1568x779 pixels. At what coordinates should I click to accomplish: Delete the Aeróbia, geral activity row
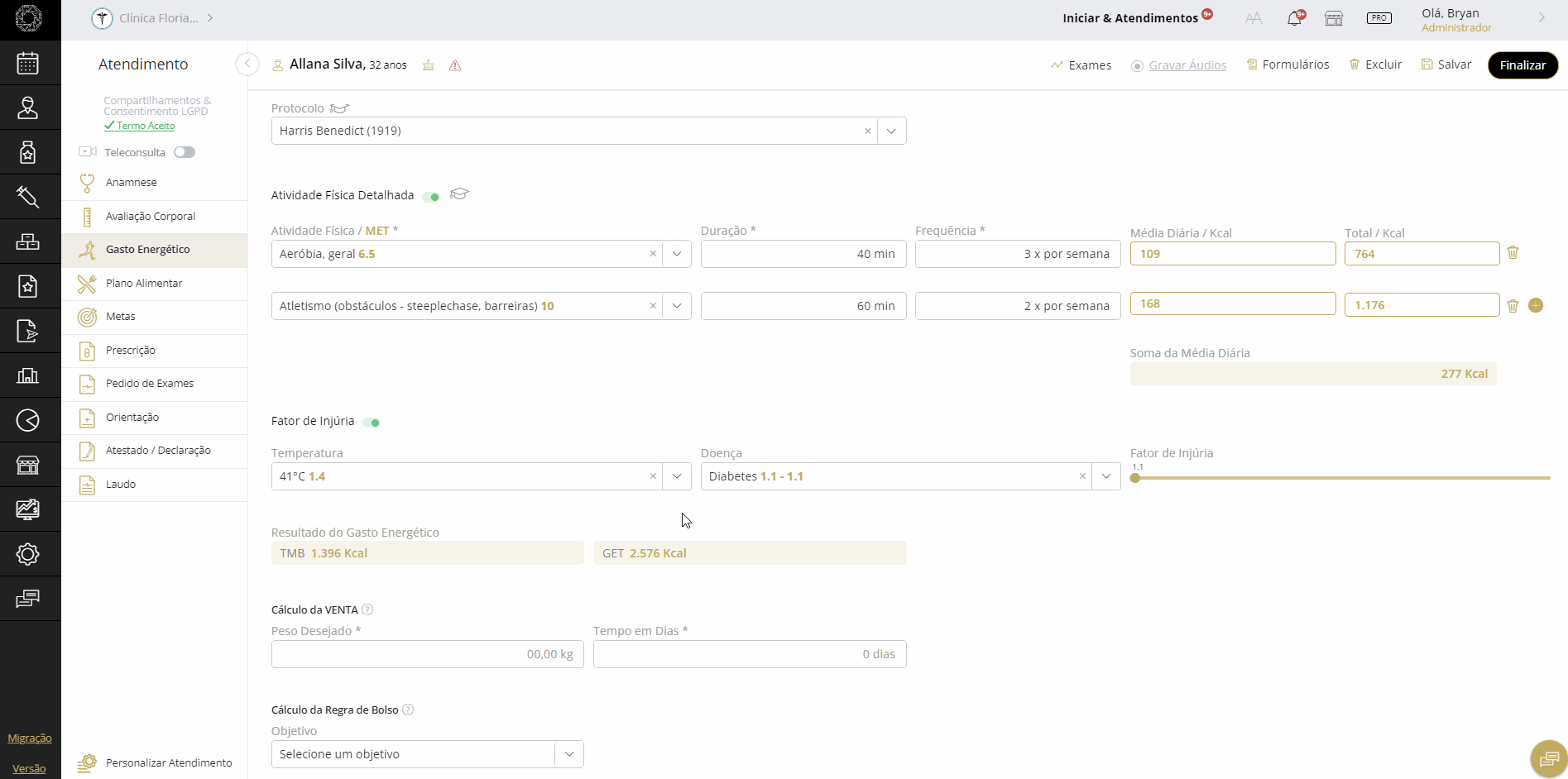tap(1513, 253)
